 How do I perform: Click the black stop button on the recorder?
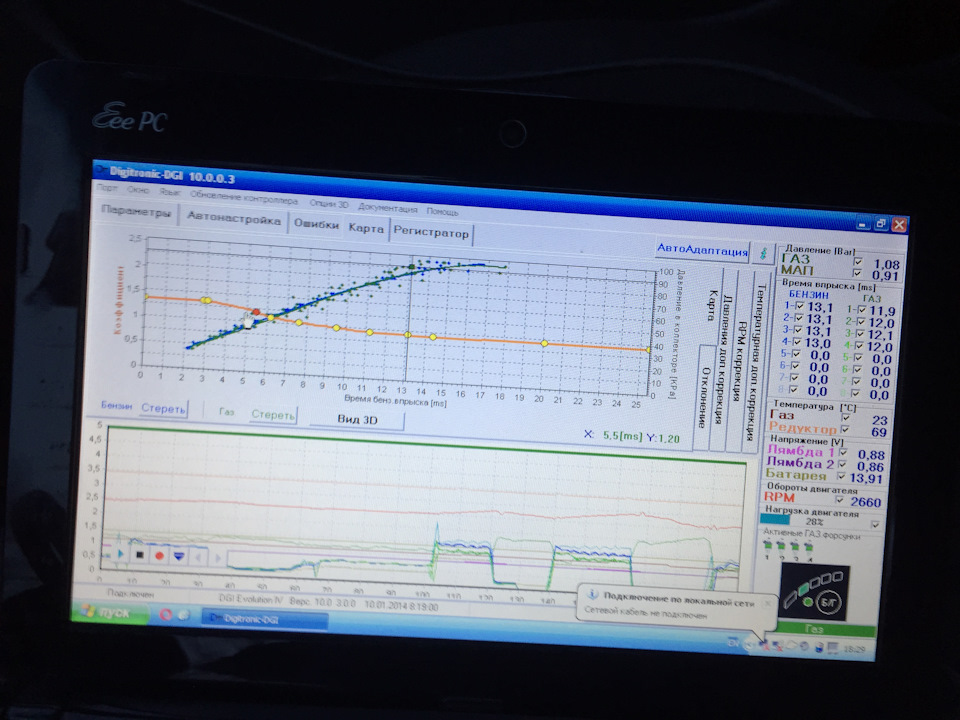[x=141, y=553]
